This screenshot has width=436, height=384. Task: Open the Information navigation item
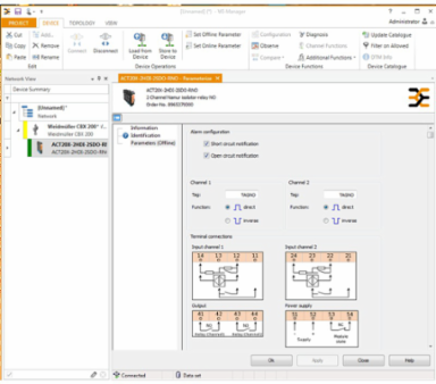click(144, 128)
